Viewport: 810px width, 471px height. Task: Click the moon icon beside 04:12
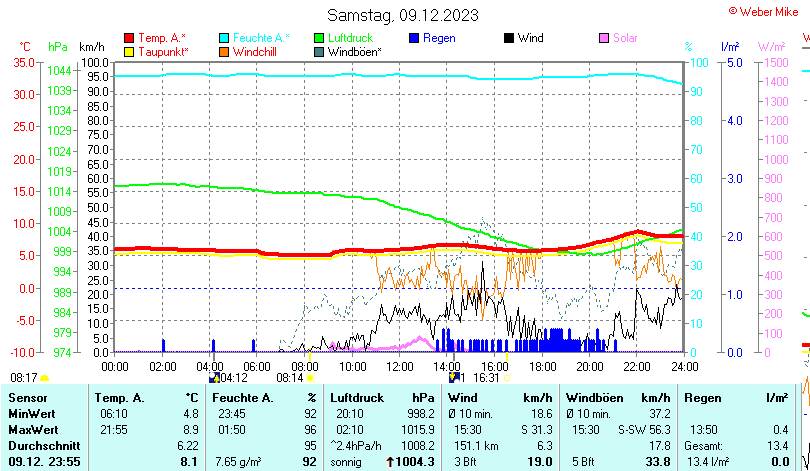tap(213, 378)
